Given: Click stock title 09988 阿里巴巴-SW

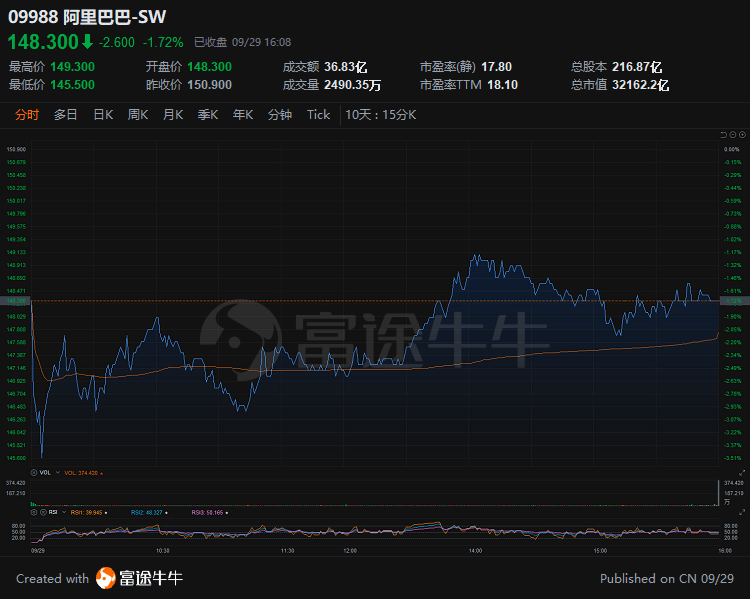Looking at the screenshot, I should coord(87,17).
